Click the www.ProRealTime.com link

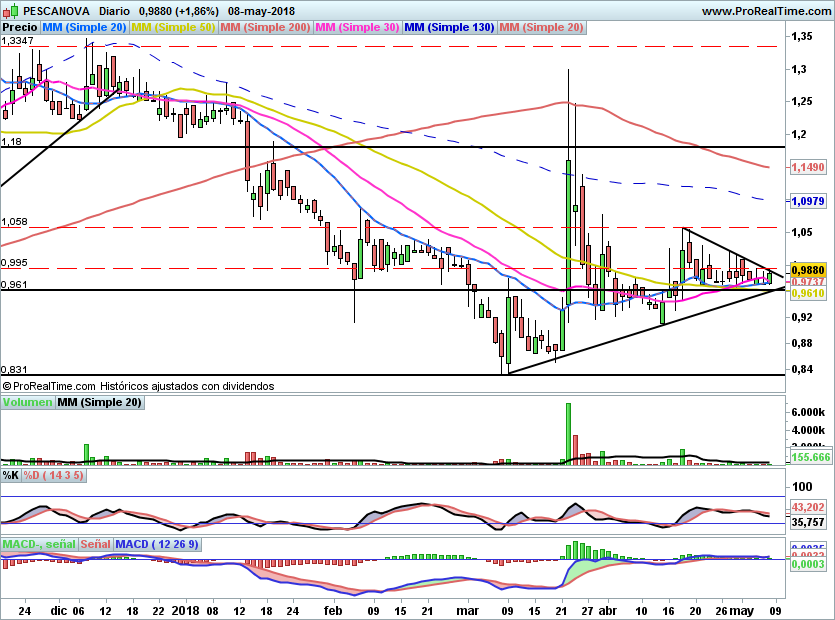click(766, 11)
